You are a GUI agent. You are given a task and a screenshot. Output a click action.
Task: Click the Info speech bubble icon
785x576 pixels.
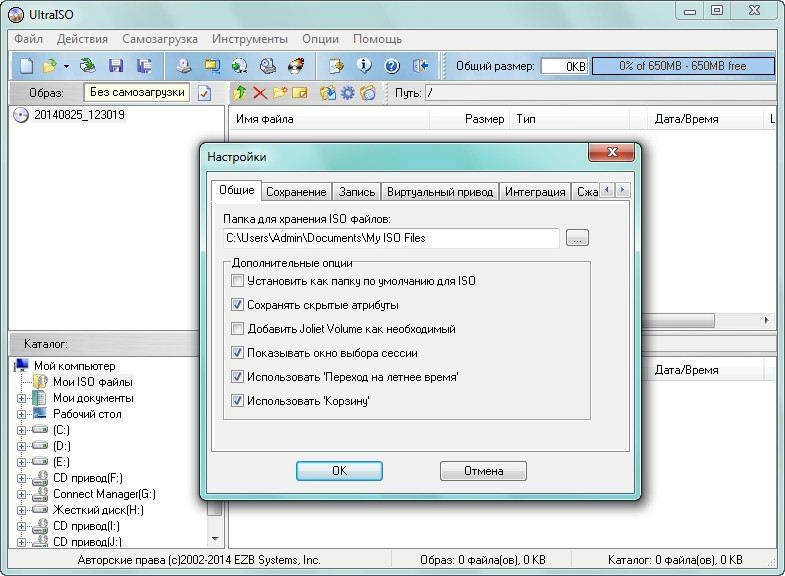(364, 66)
